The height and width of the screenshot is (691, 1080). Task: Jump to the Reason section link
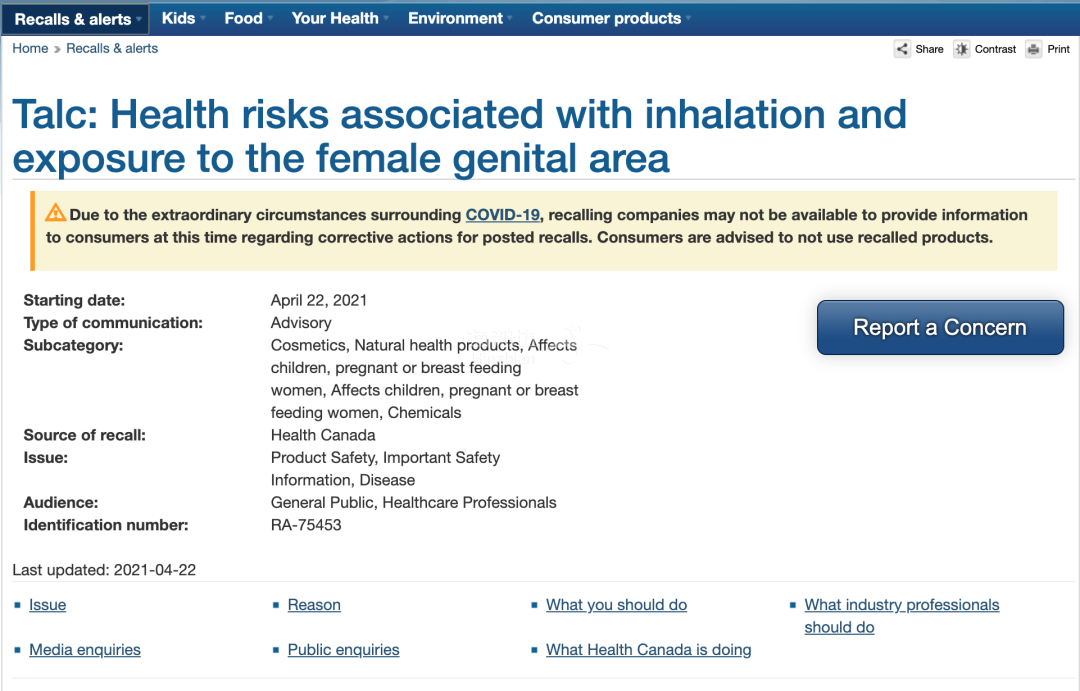314,605
